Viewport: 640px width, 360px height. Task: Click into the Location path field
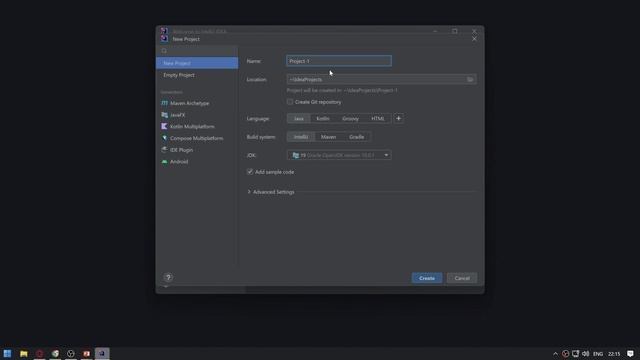pos(376,79)
